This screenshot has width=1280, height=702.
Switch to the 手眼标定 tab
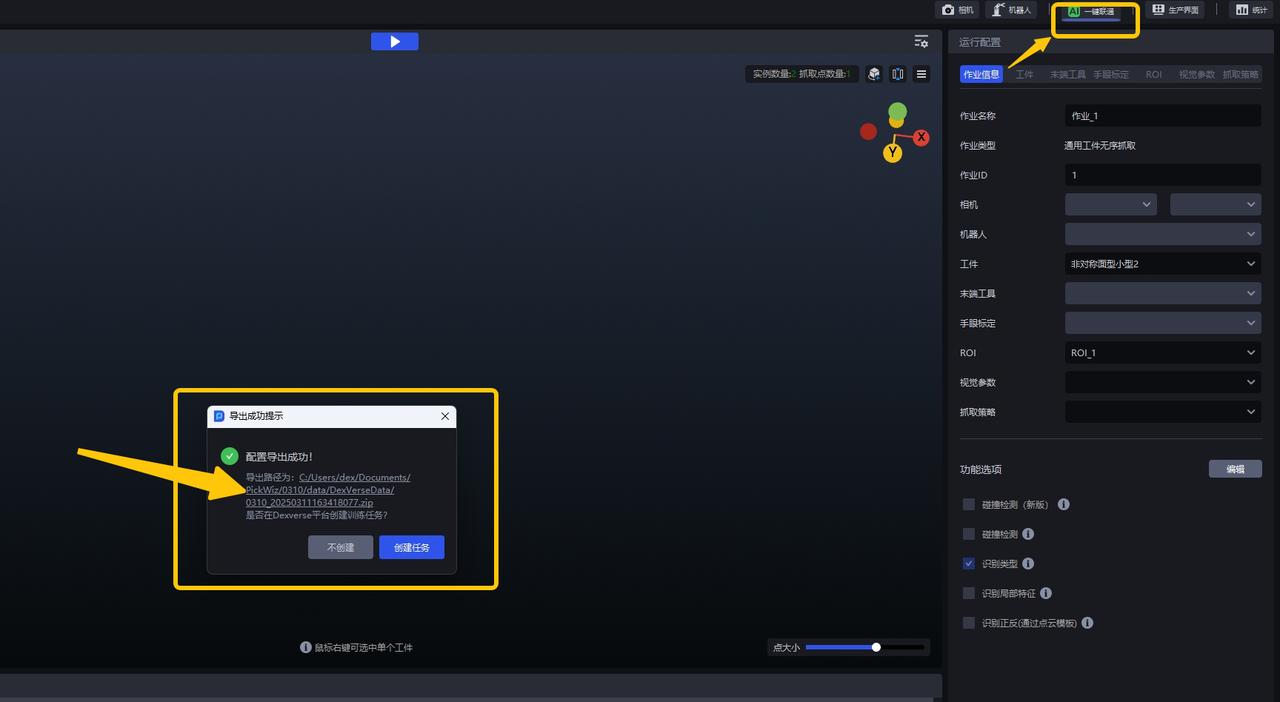click(1111, 75)
